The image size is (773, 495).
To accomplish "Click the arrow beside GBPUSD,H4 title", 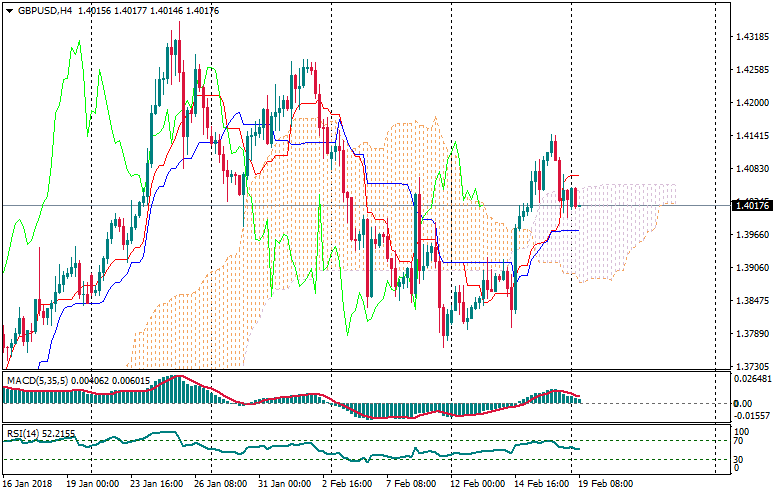I will click(x=10, y=10).
